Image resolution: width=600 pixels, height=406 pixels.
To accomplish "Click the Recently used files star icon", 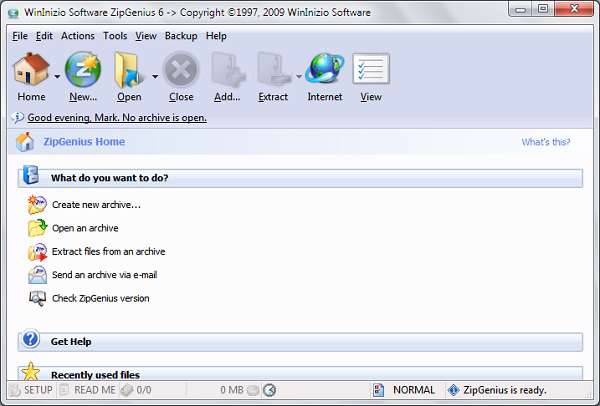I will (31, 371).
